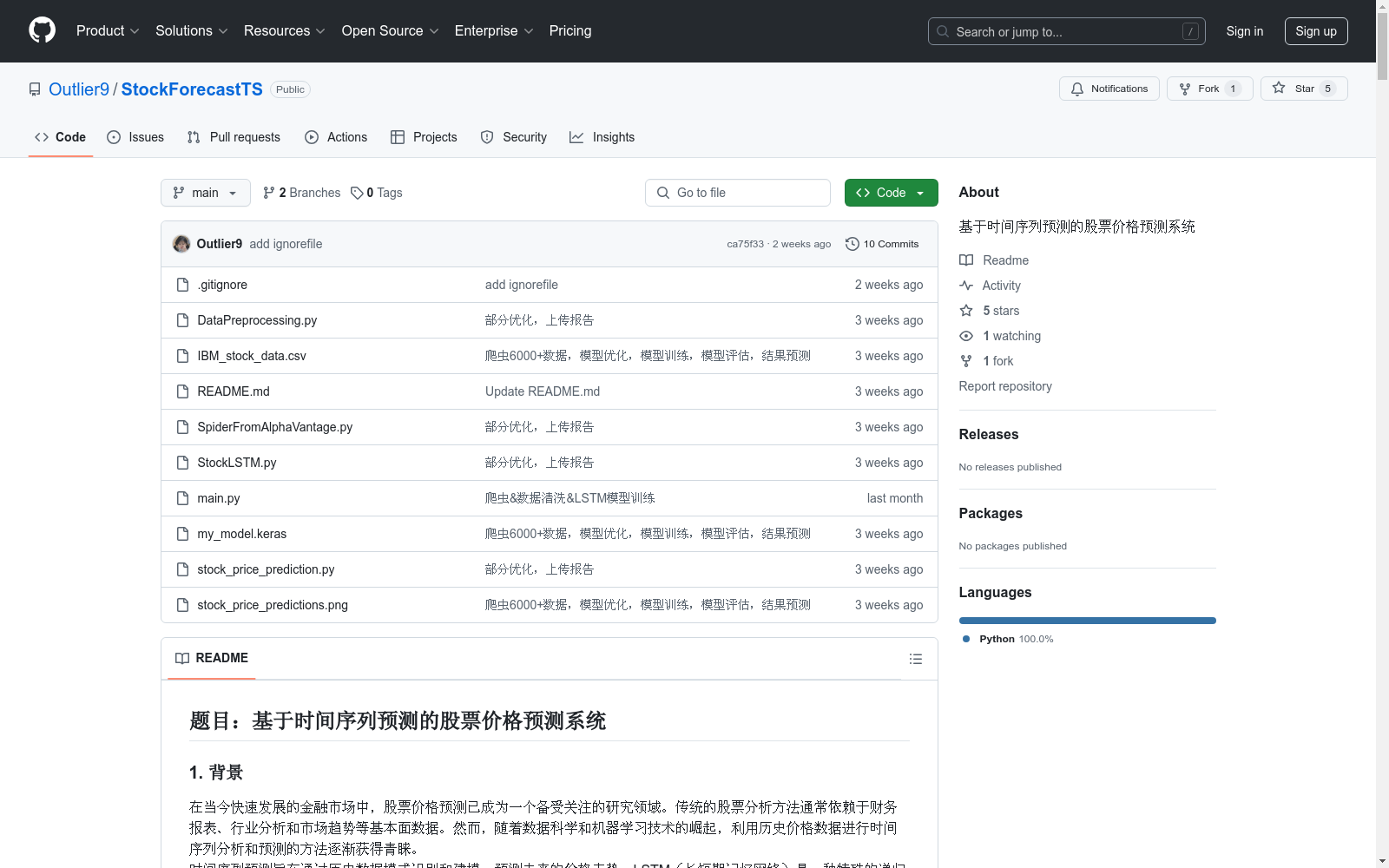Click the Sign up button

click(x=1316, y=31)
